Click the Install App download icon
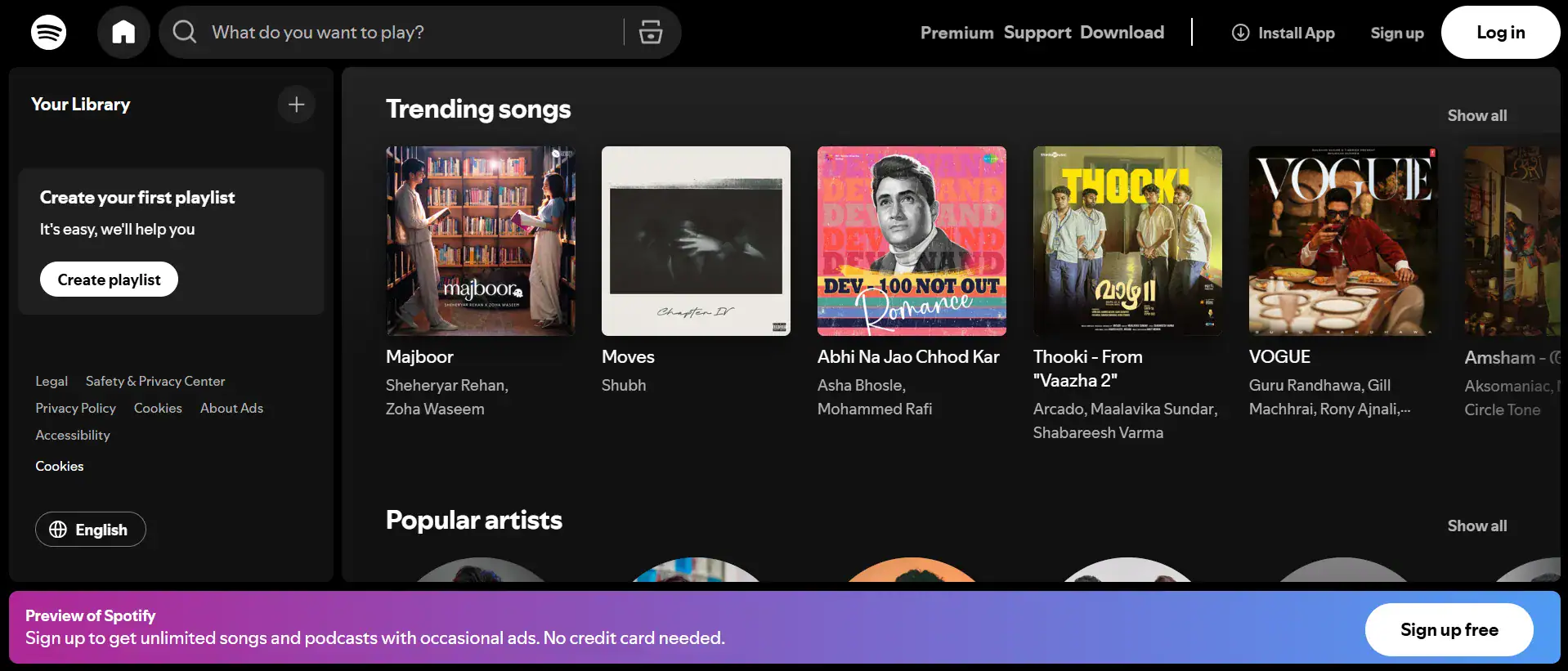This screenshot has height=671, width=1568. [x=1240, y=33]
